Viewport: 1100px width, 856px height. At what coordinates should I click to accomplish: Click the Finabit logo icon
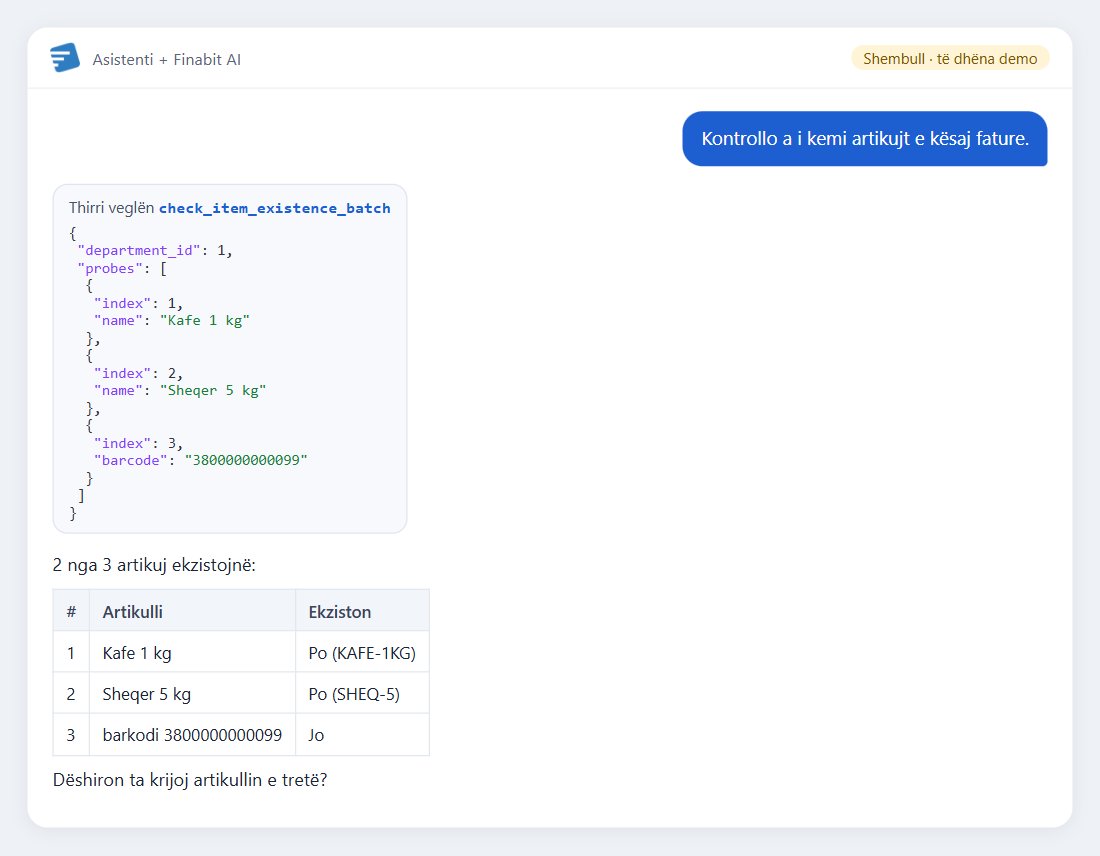pyautogui.click(x=65, y=58)
